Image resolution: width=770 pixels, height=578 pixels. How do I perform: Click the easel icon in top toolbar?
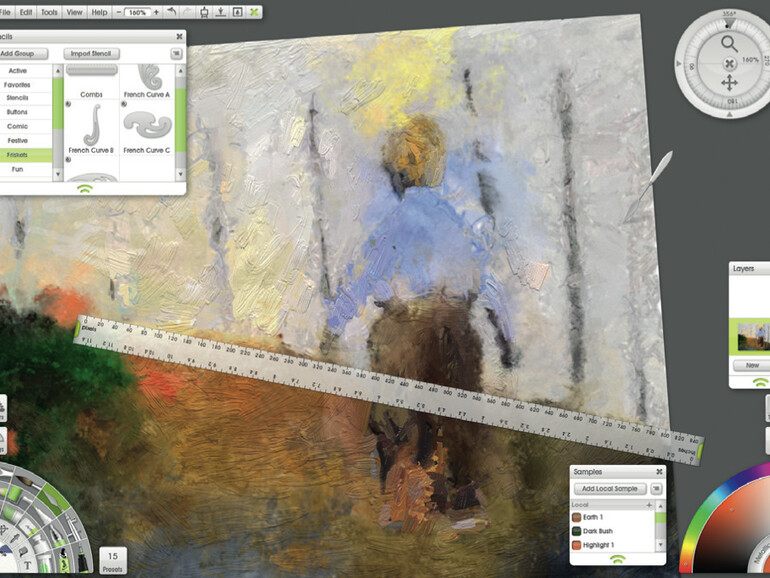204,12
